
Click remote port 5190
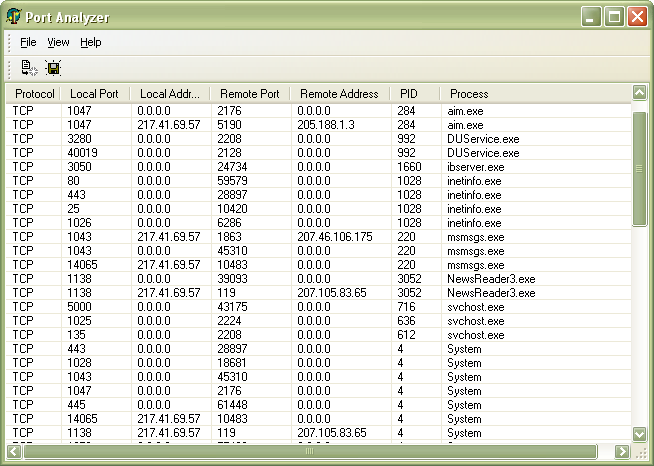(229, 125)
